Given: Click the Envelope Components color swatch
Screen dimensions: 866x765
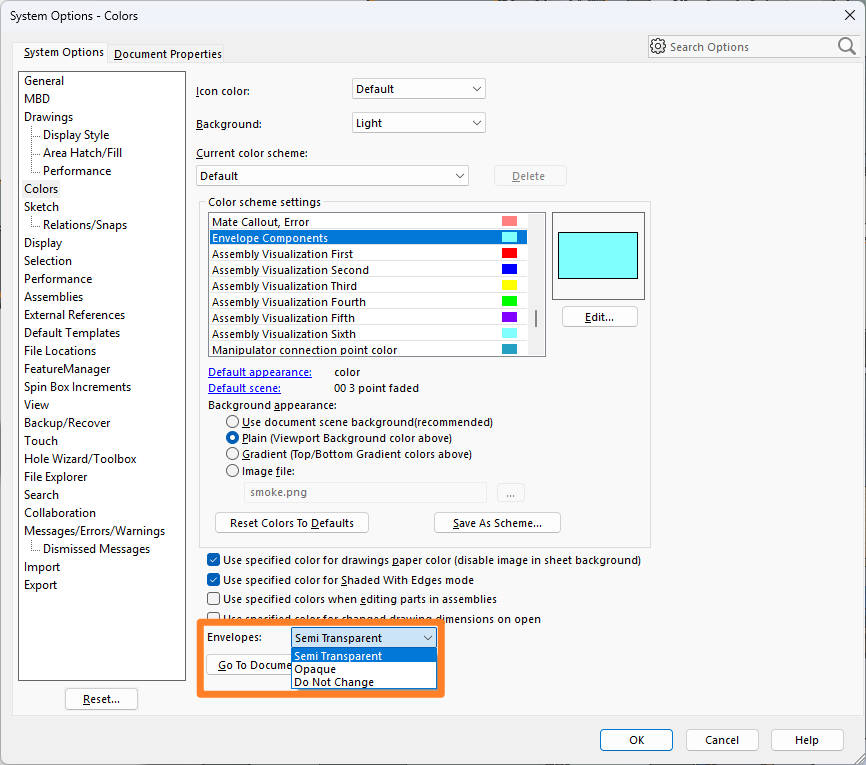Looking at the screenshot, I should [512, 238].
